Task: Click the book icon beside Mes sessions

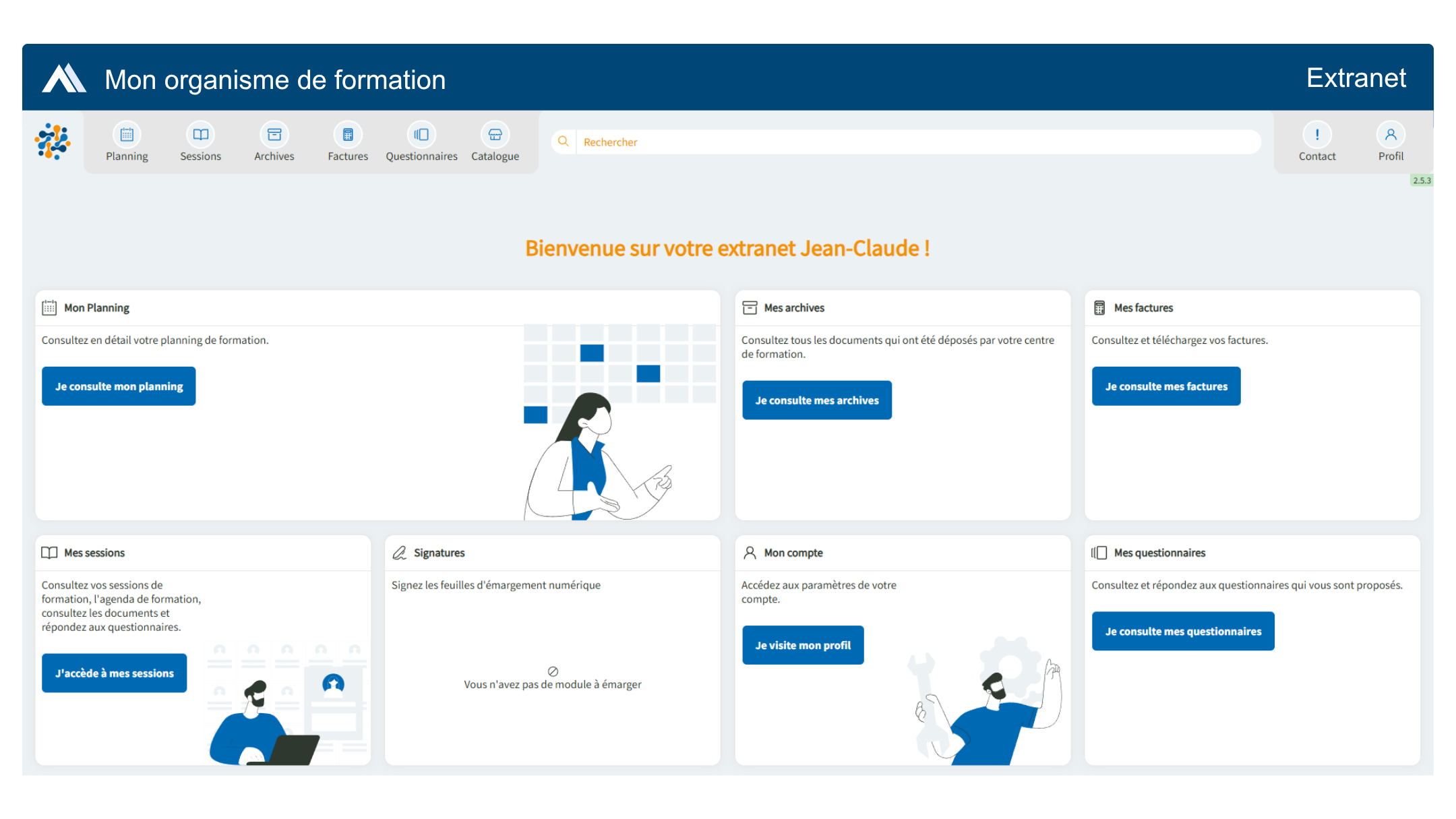Action: pos(49,553)
